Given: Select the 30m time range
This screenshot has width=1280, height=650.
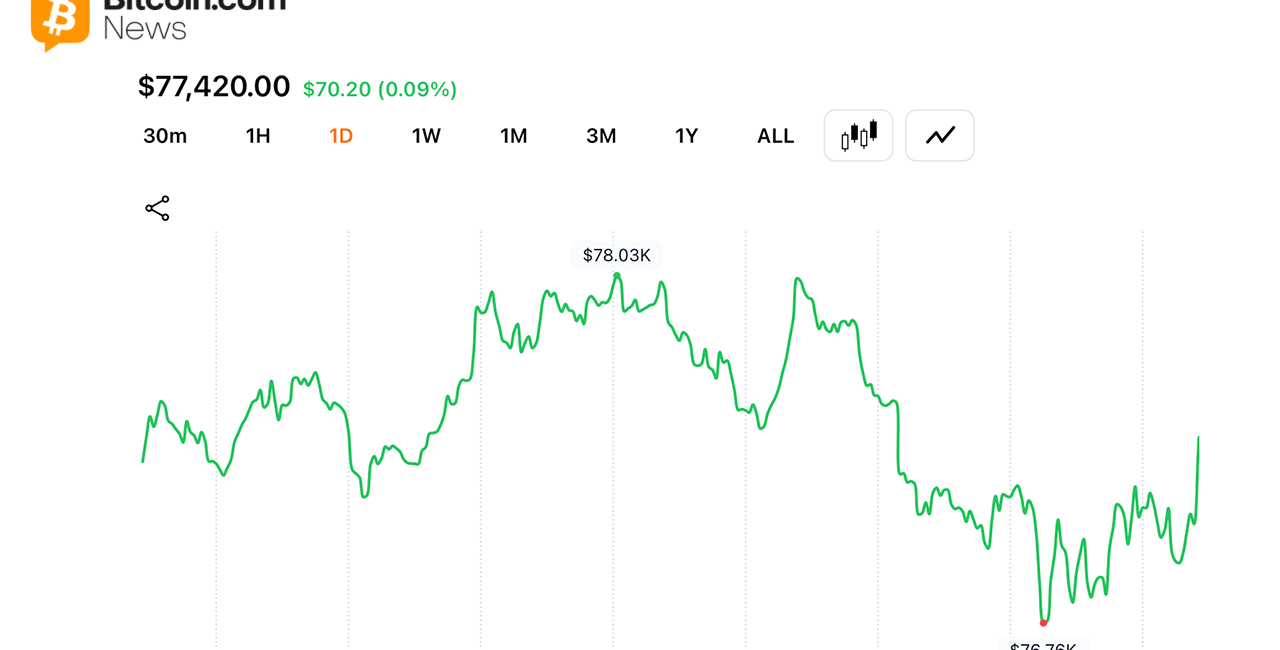Looking at the screenshot, I should click(x=165, y=136).
